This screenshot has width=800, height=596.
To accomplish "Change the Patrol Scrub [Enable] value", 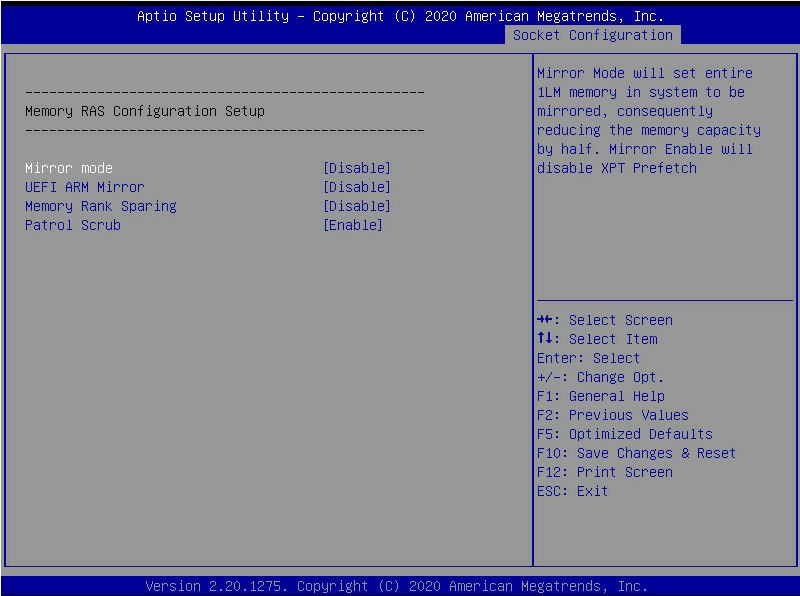I will pos(353,225).
